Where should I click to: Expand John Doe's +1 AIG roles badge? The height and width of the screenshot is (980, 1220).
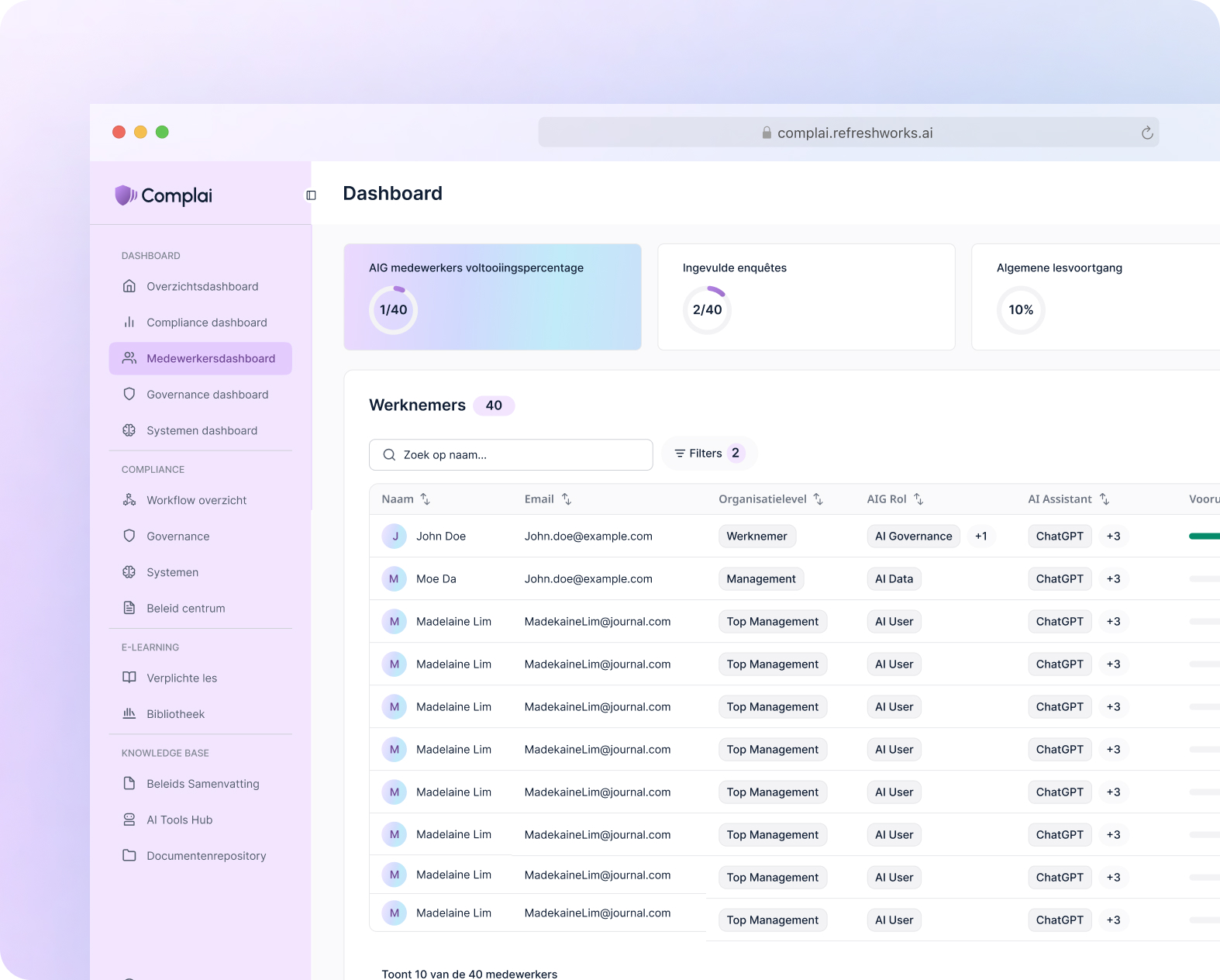click(980, 536)
